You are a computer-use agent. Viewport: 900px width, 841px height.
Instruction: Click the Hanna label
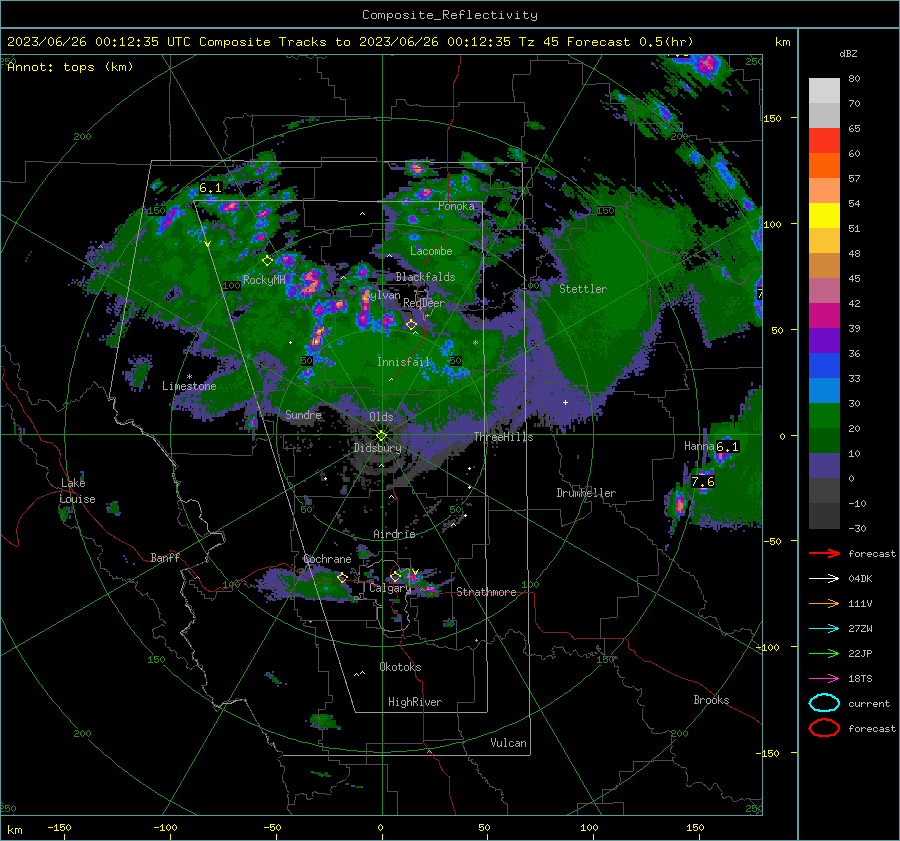699,446
